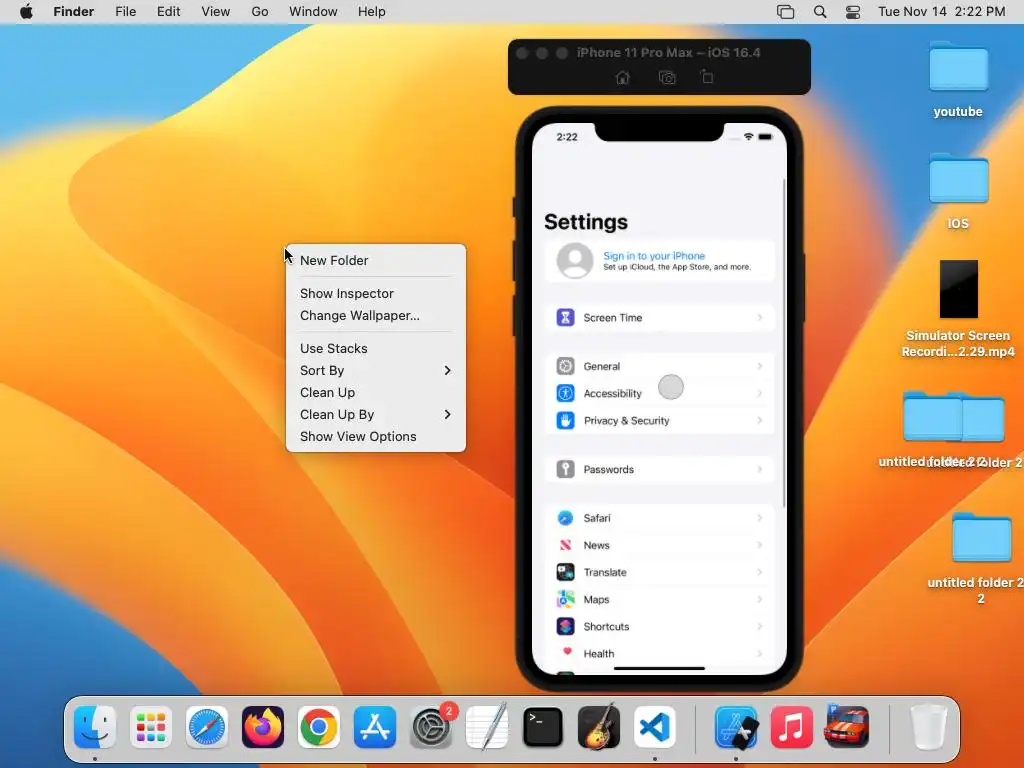Select the iOS folder on desktop

[958, 178]
